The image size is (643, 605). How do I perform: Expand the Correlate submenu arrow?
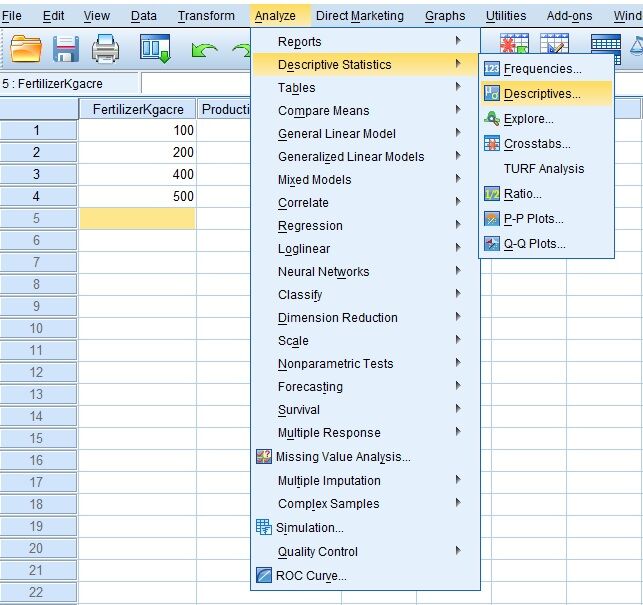(x=458, y=201)
